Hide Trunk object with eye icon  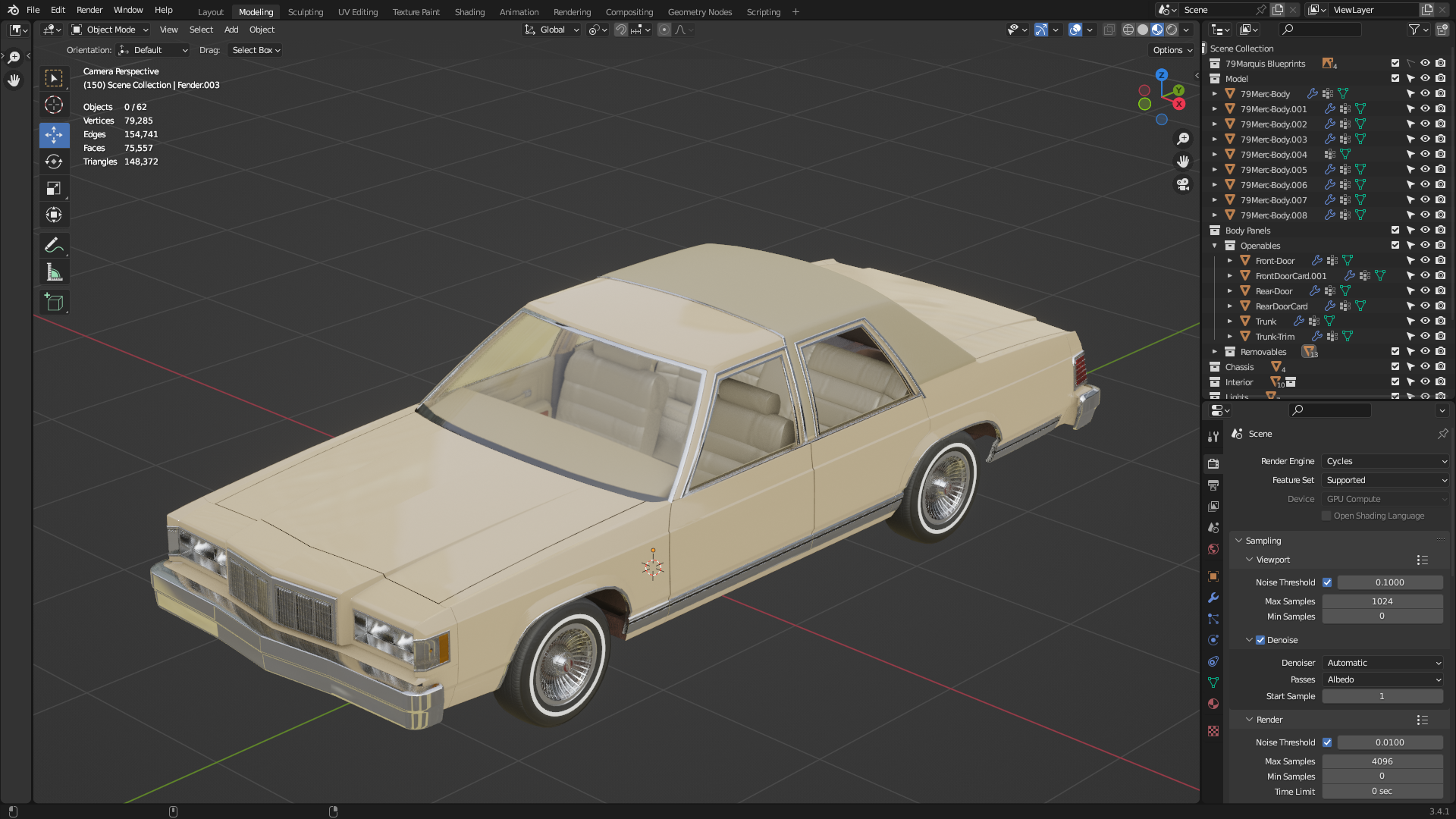(x=1425, y=321)
